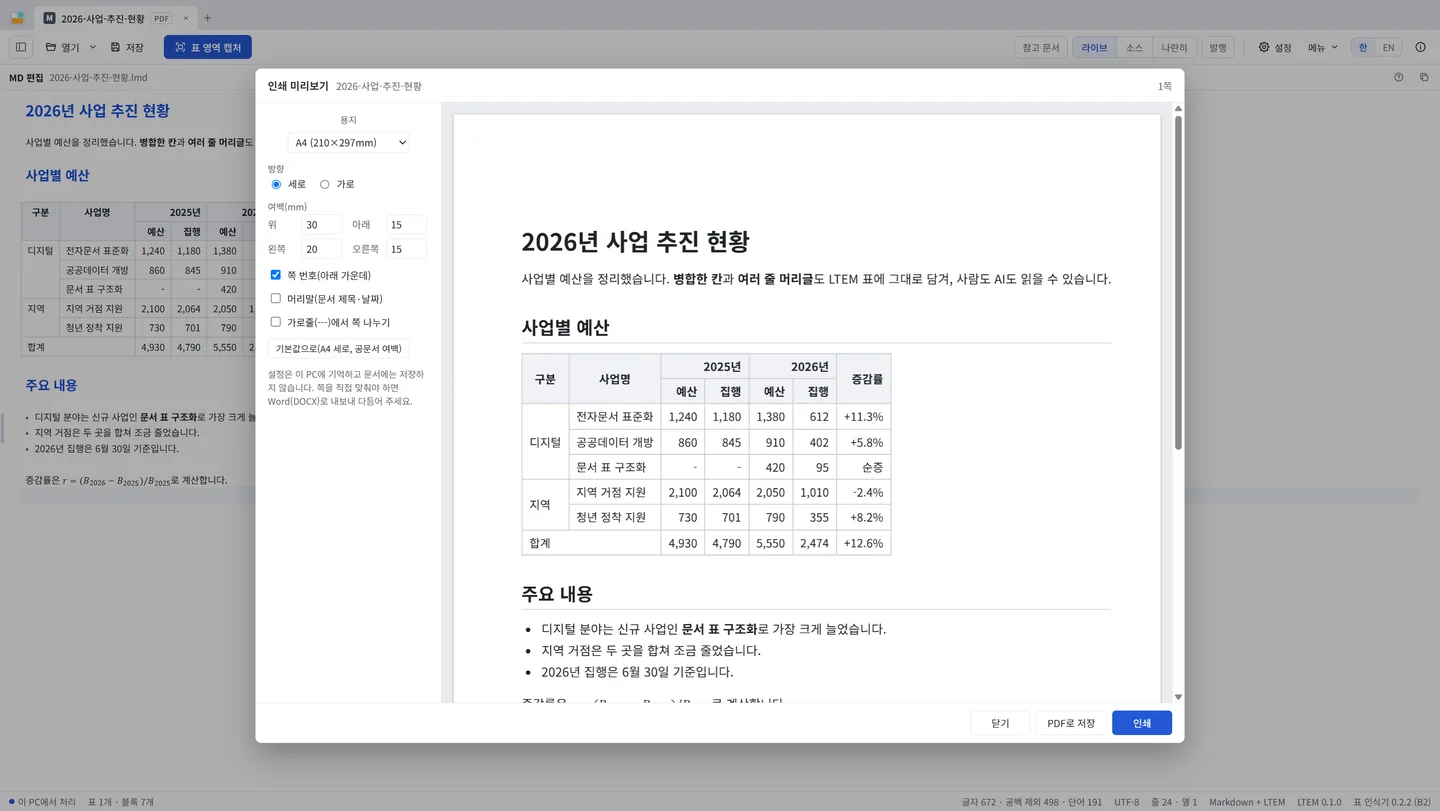Toggle the sidebar panel icon
The image size is (1440, 811).
point(21,47)
